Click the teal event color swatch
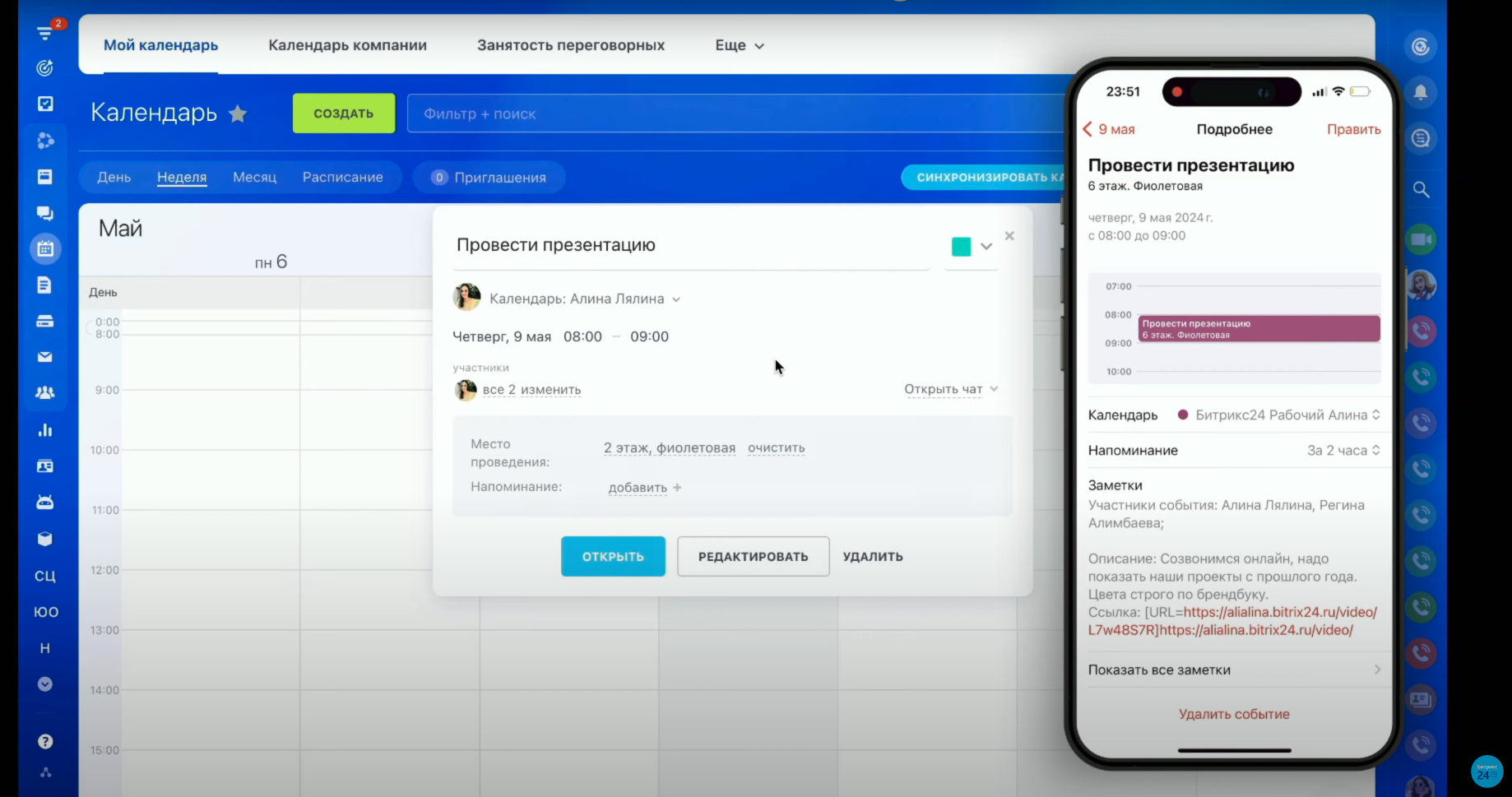Screen dimensions: 1512x797 pyautogui.click(x=961, y=247)
